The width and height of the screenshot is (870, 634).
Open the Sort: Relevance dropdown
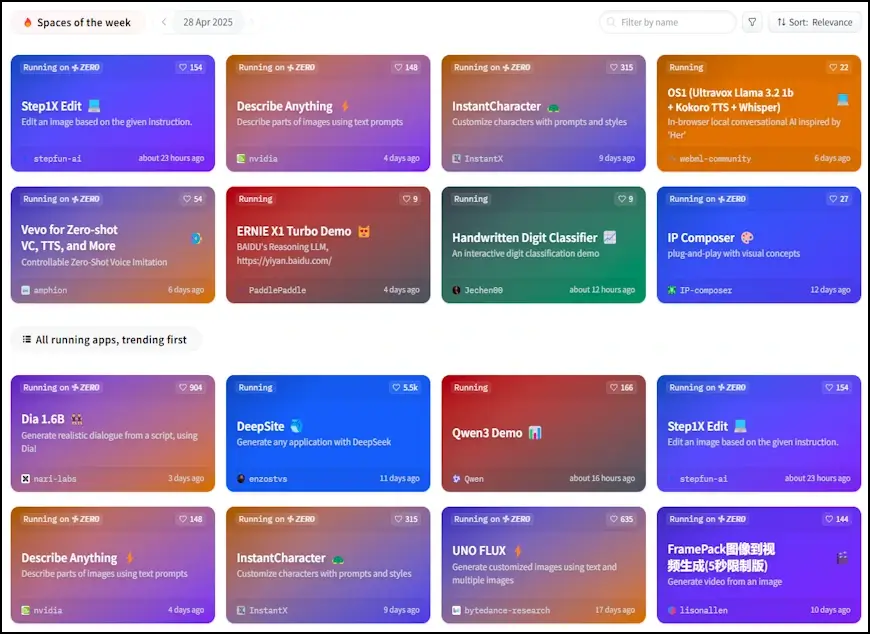pyautogui.click(x=814, y=22)
